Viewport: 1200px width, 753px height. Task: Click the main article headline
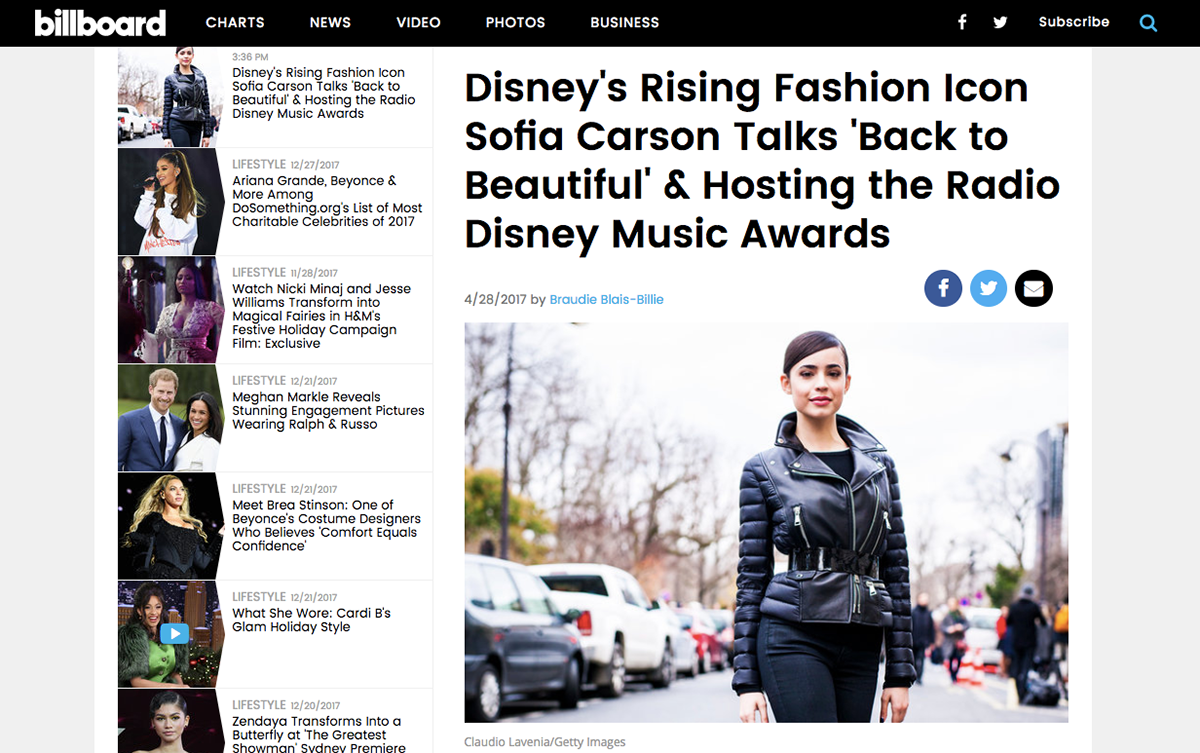click(762, 161)
